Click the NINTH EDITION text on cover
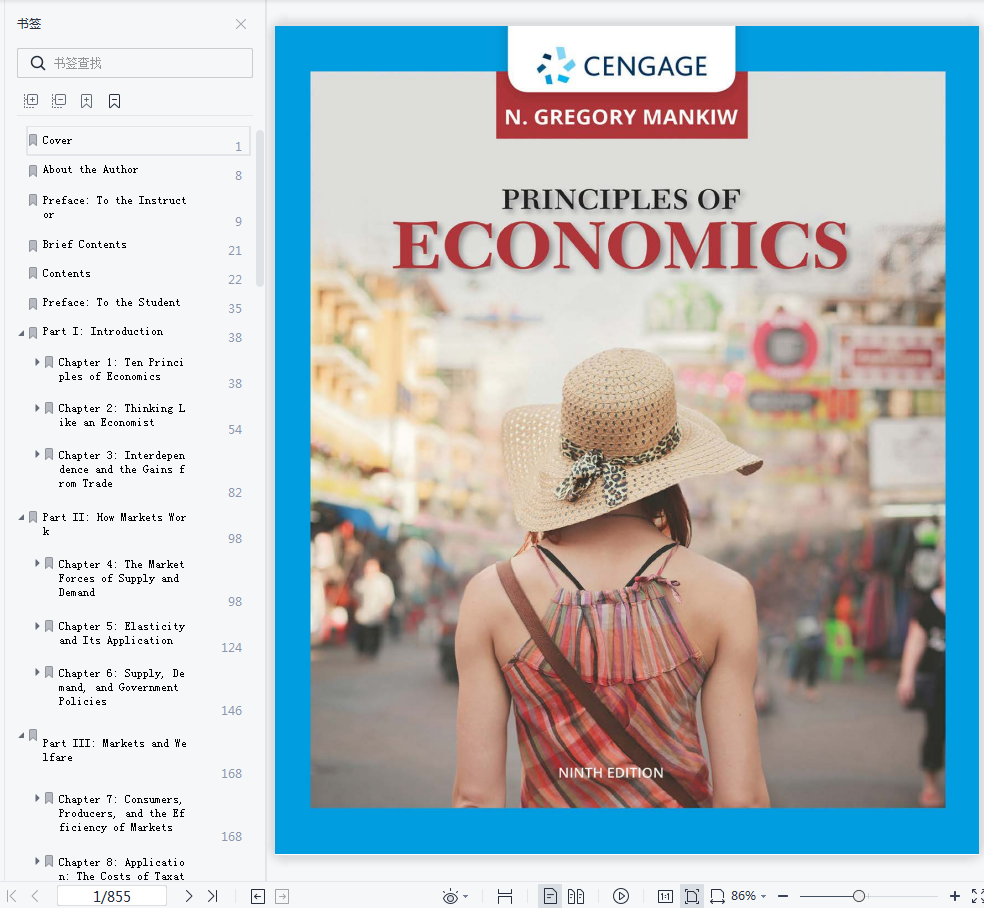 (611, 772)
